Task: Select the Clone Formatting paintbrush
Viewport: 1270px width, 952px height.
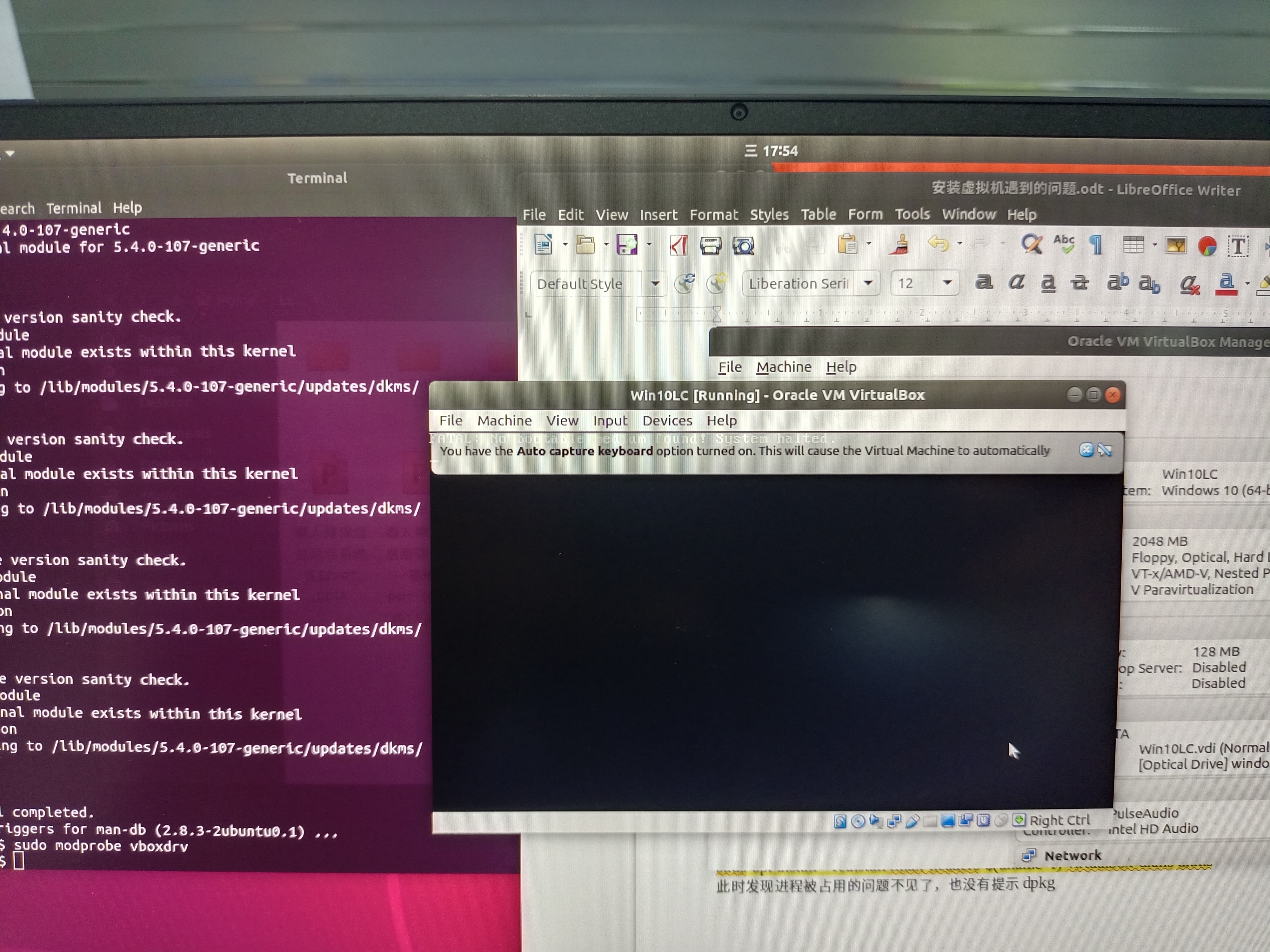Action: 900,244
